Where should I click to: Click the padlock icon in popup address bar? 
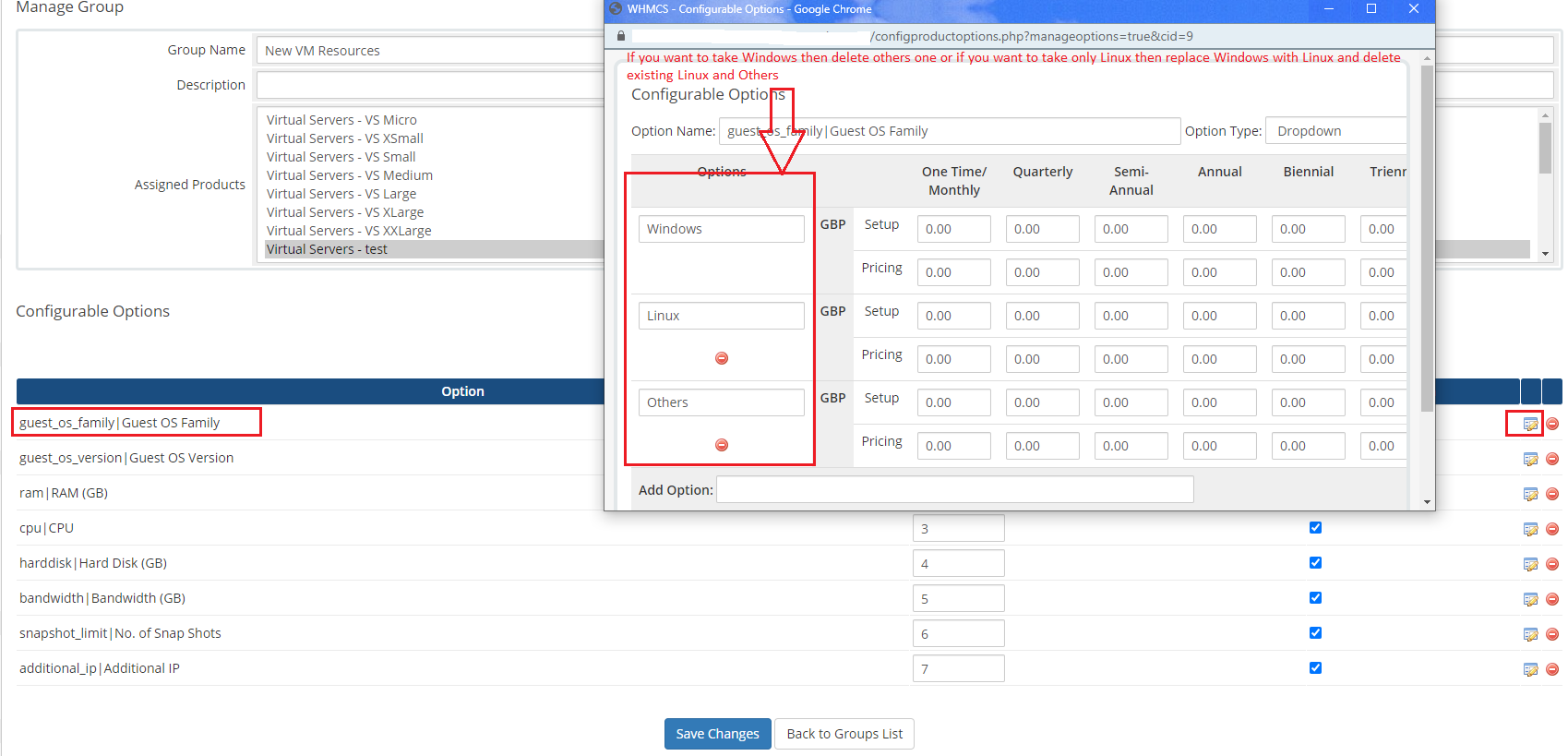(x=621, y=36)
